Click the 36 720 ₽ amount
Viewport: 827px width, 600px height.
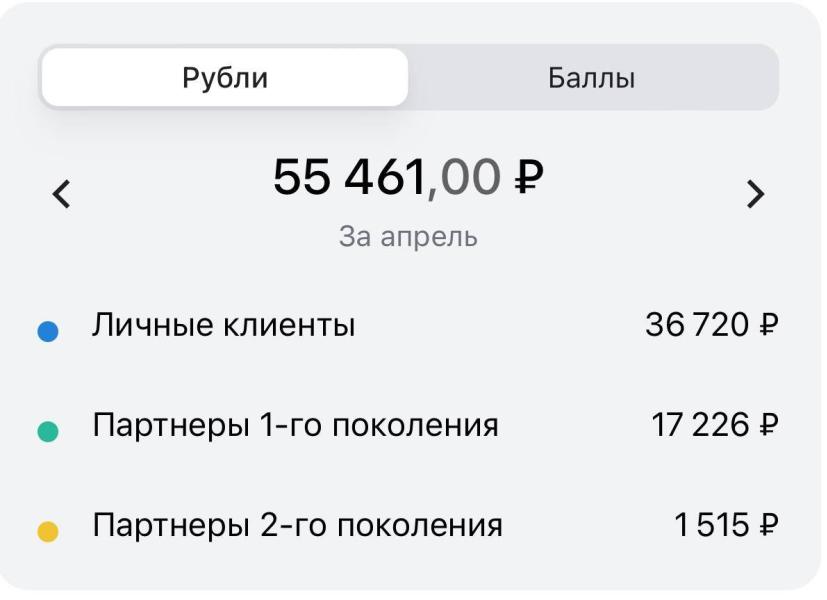click(711, 325)
